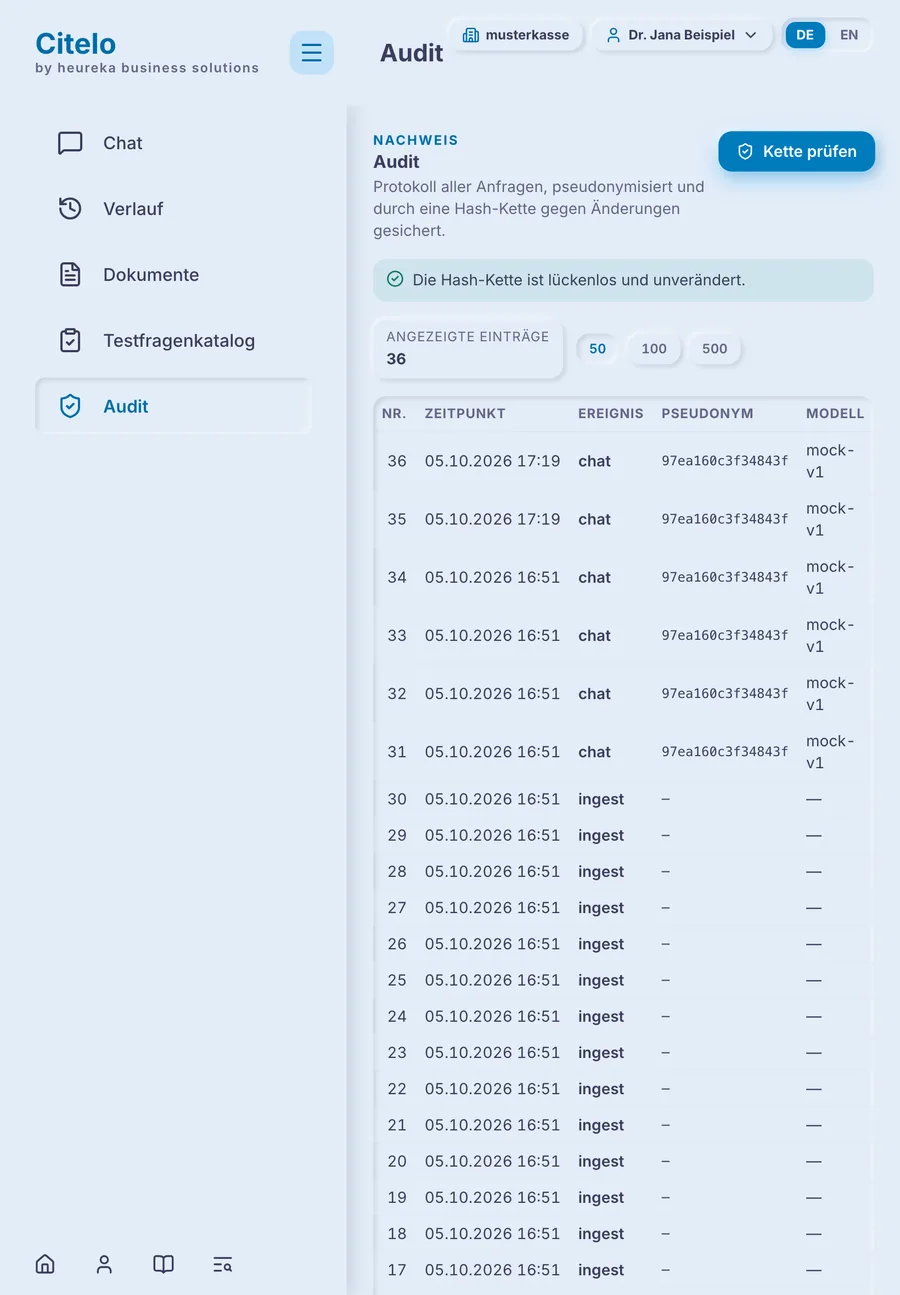Click the musterkasse tenant button
This screenshot has height=1295, width=900.
515,35
